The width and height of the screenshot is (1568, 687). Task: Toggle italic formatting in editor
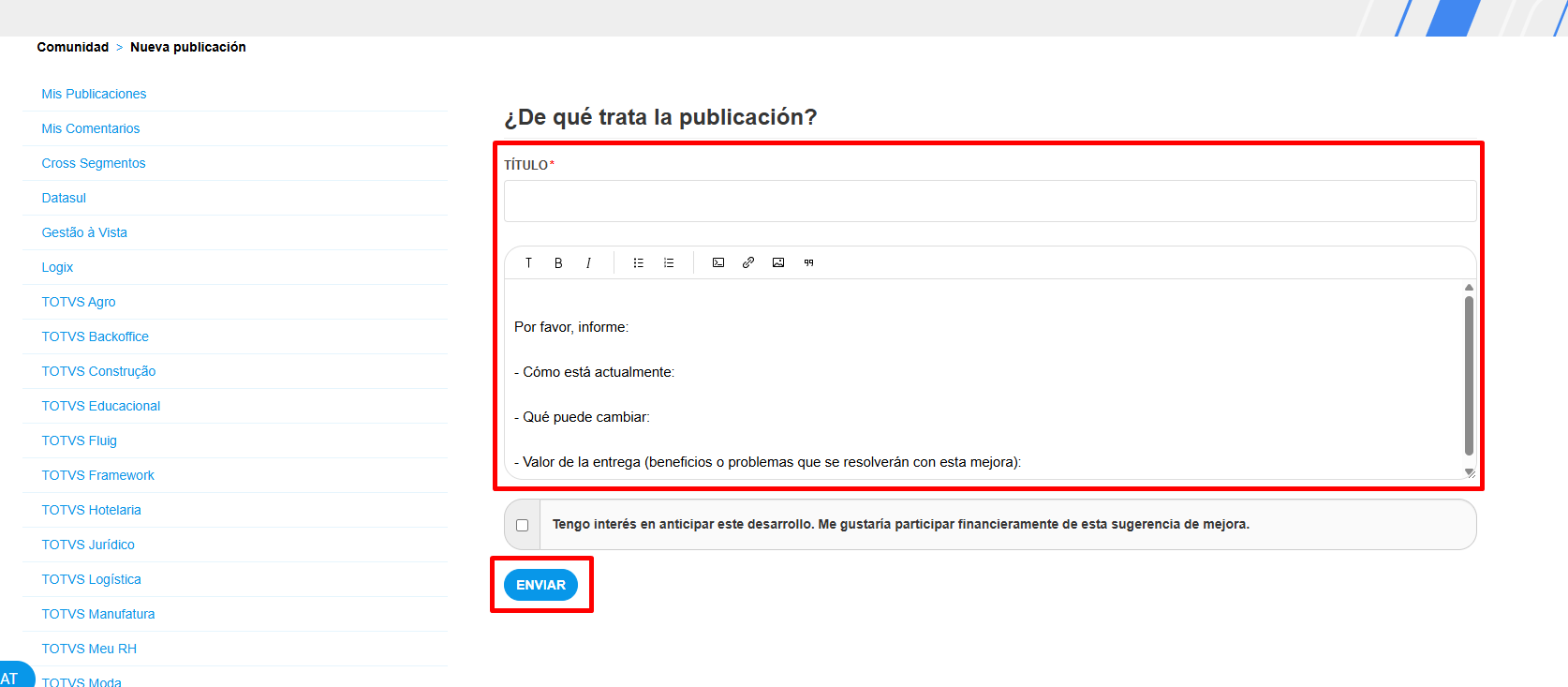588,262
